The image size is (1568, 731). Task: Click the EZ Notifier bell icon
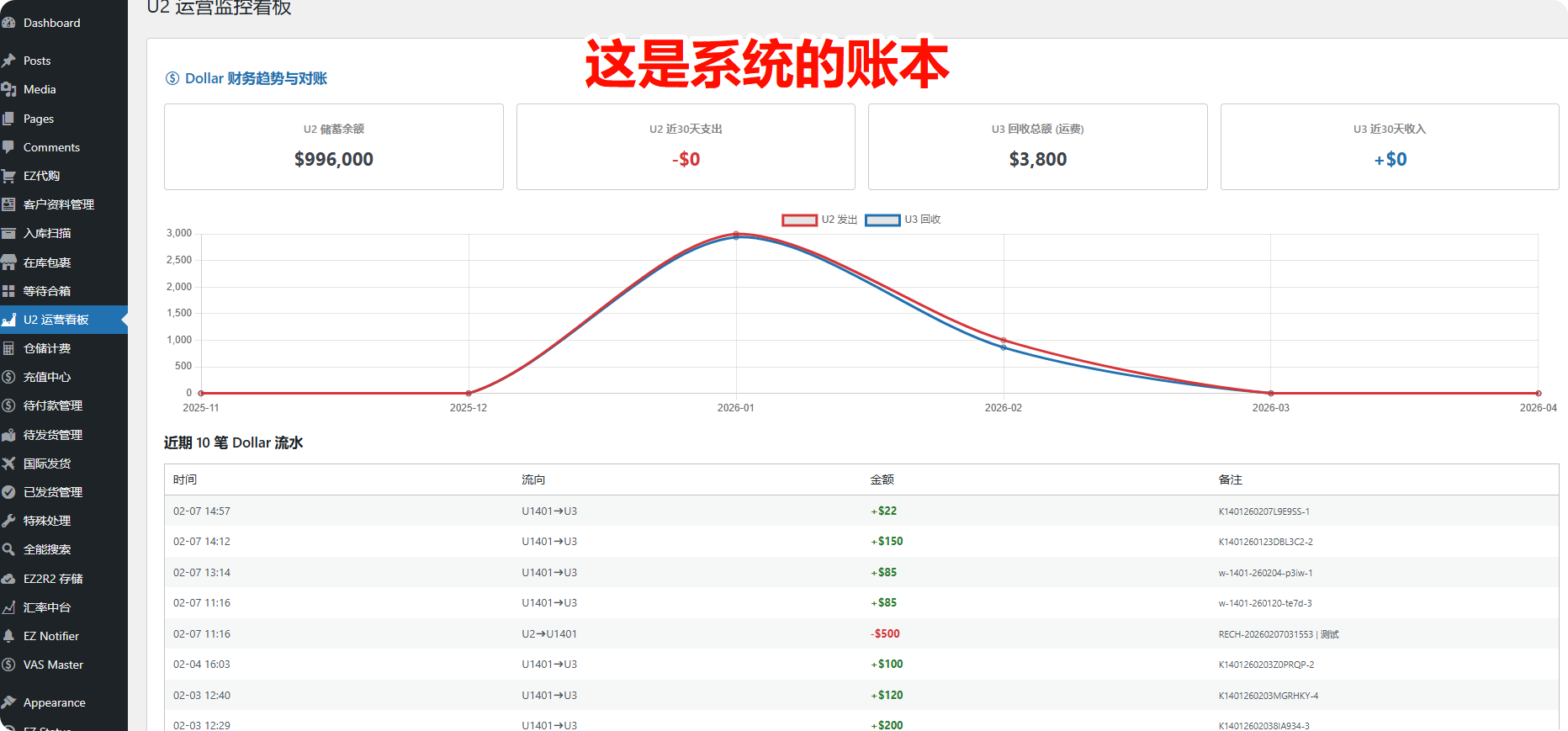(x=9, y=636)
